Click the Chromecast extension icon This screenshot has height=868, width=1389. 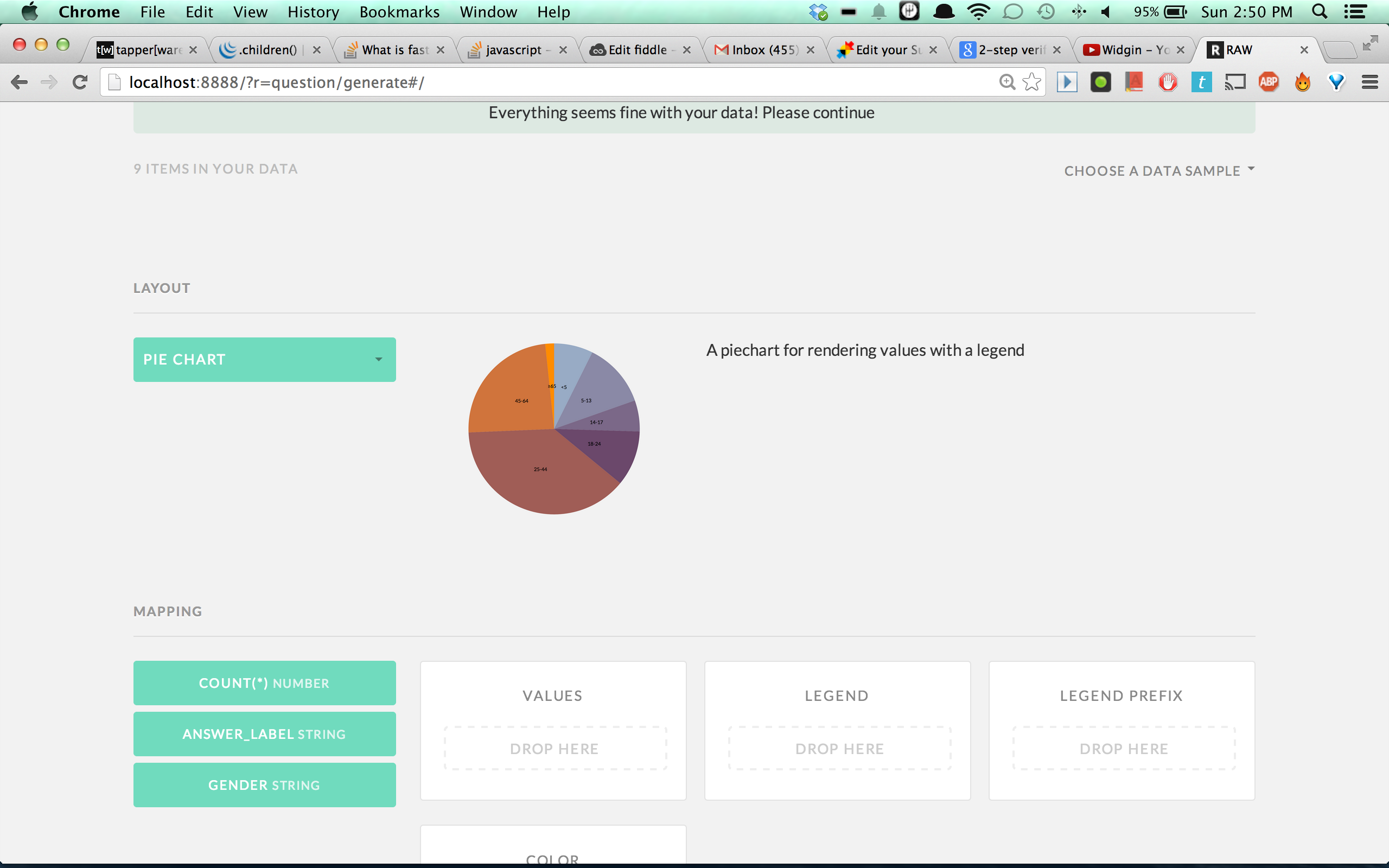tap(1234, 82)
